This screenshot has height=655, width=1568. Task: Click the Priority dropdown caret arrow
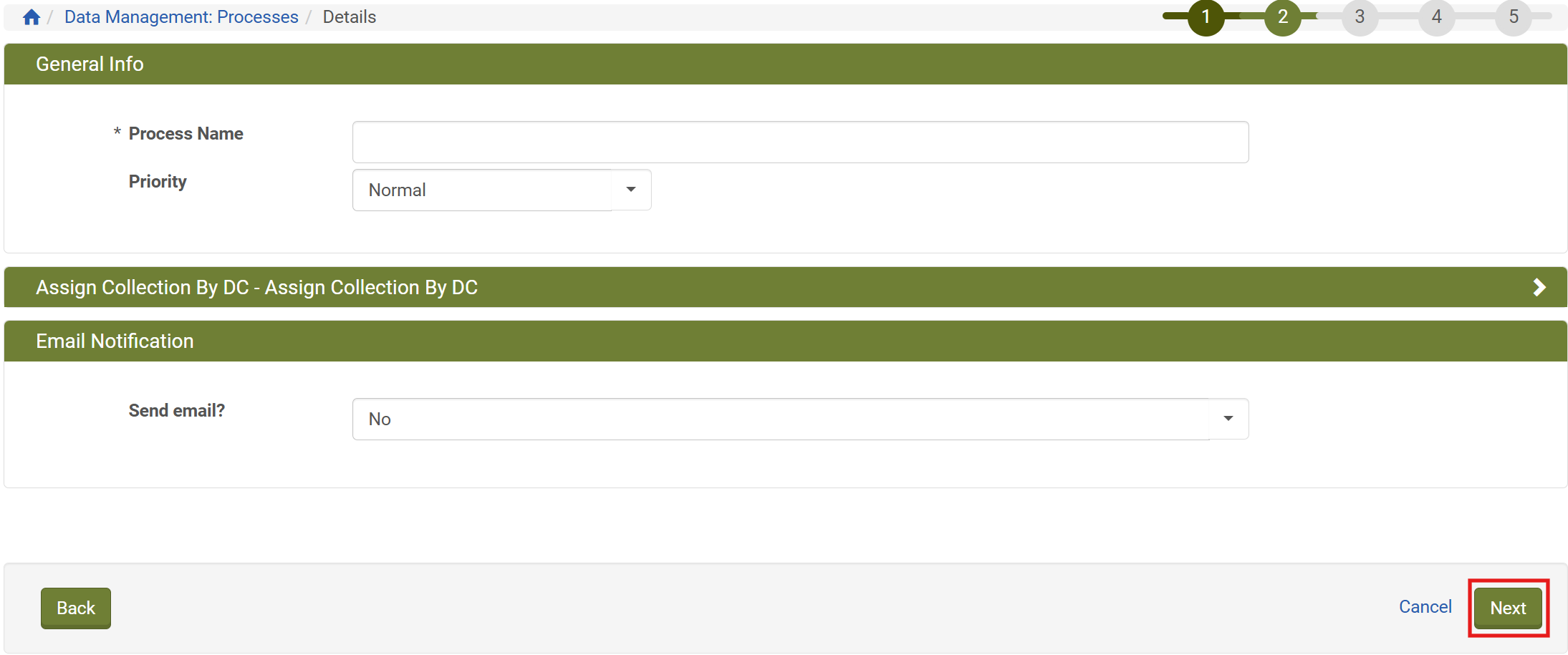pos(631,190)
